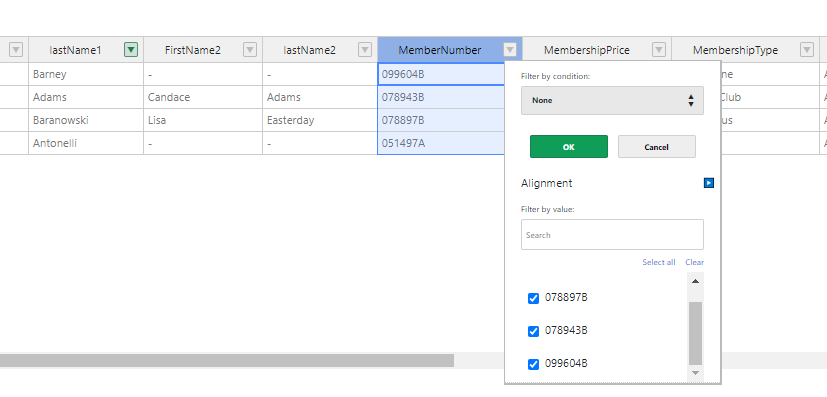Confirm filter with OK button
The width and height of the screenshot is (827, 397).
[569, 147]
